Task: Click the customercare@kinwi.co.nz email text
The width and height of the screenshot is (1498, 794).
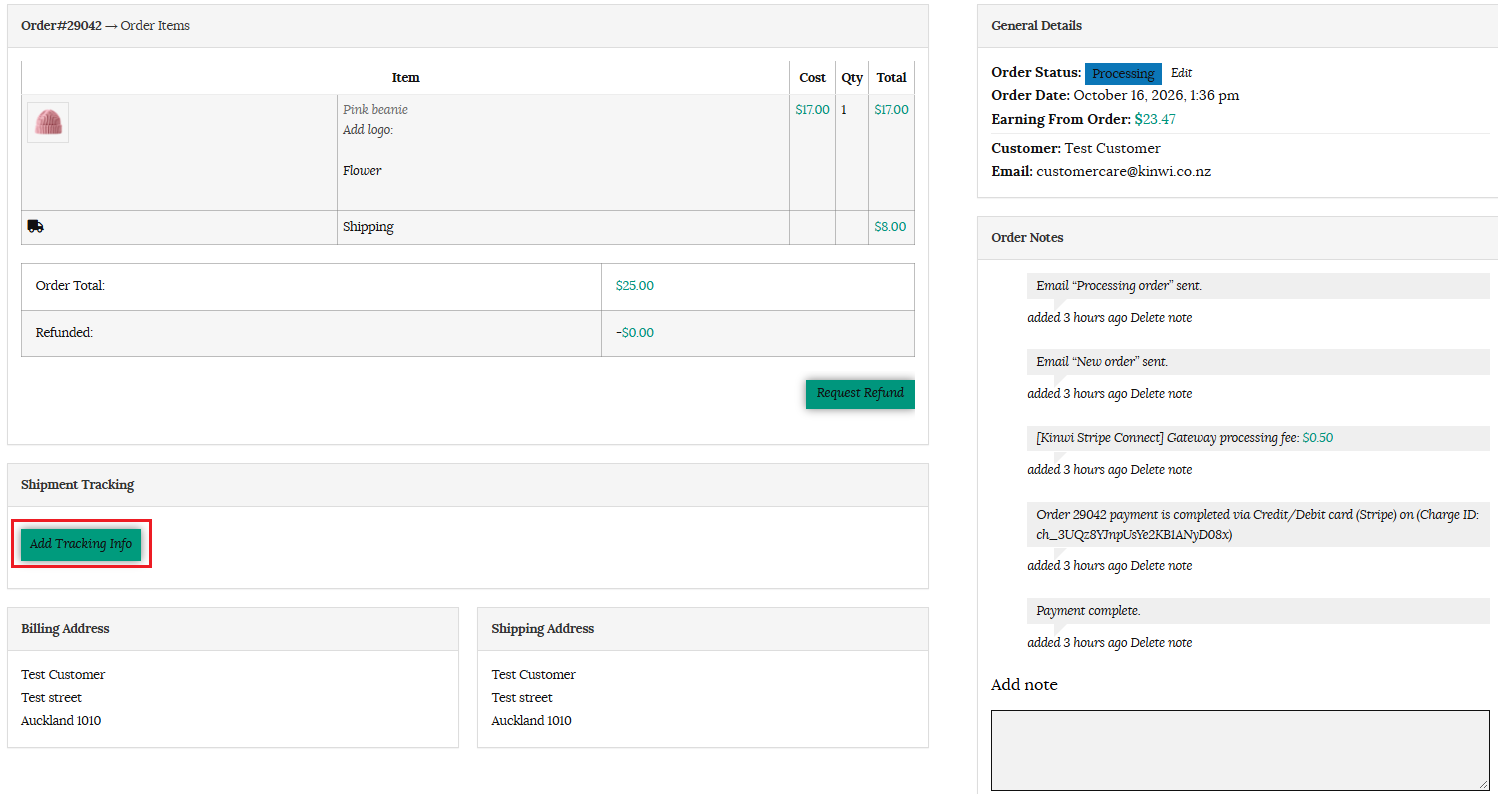Action: point(1123,172)
